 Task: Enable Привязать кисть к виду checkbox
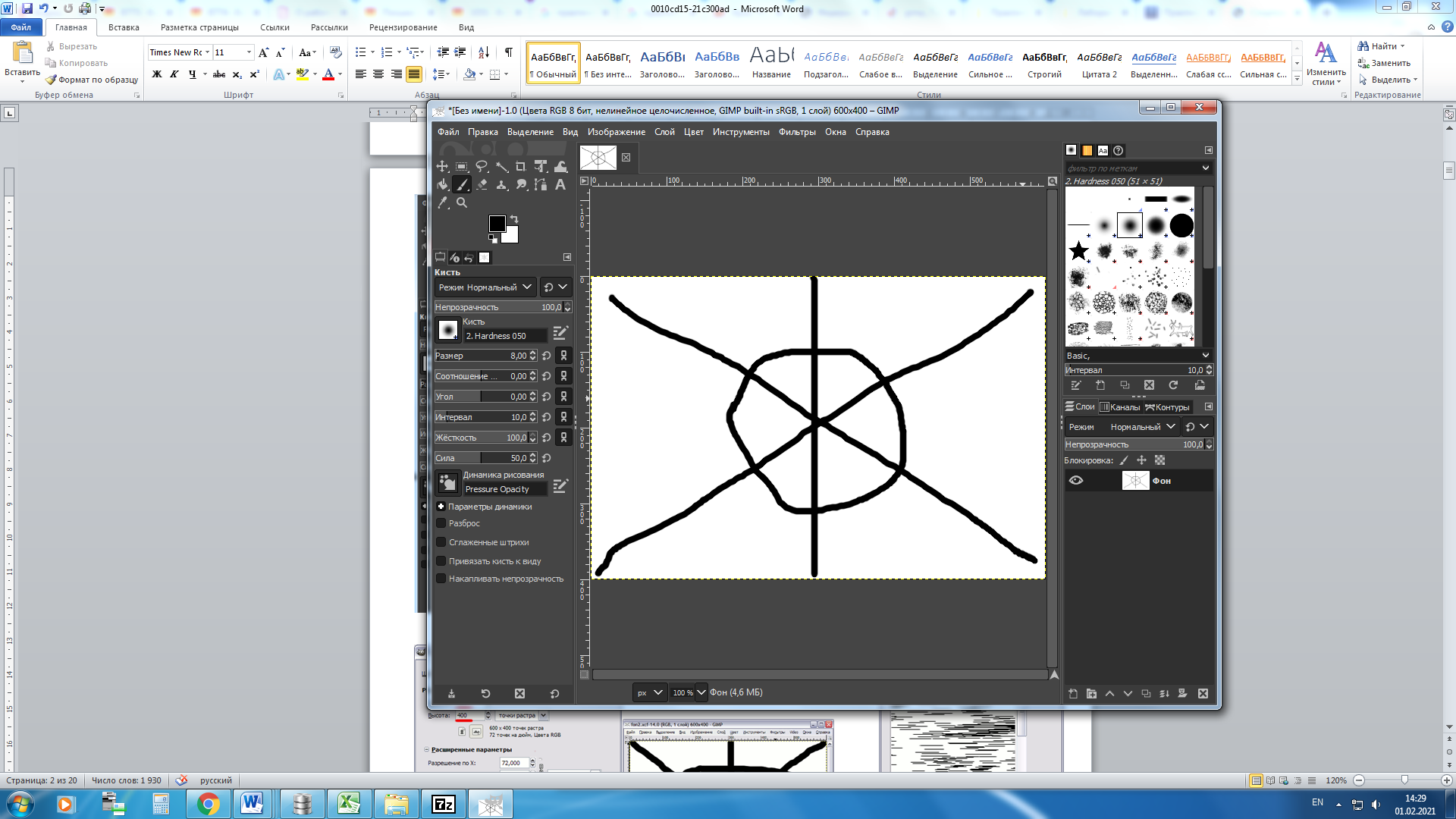point(441,561)
